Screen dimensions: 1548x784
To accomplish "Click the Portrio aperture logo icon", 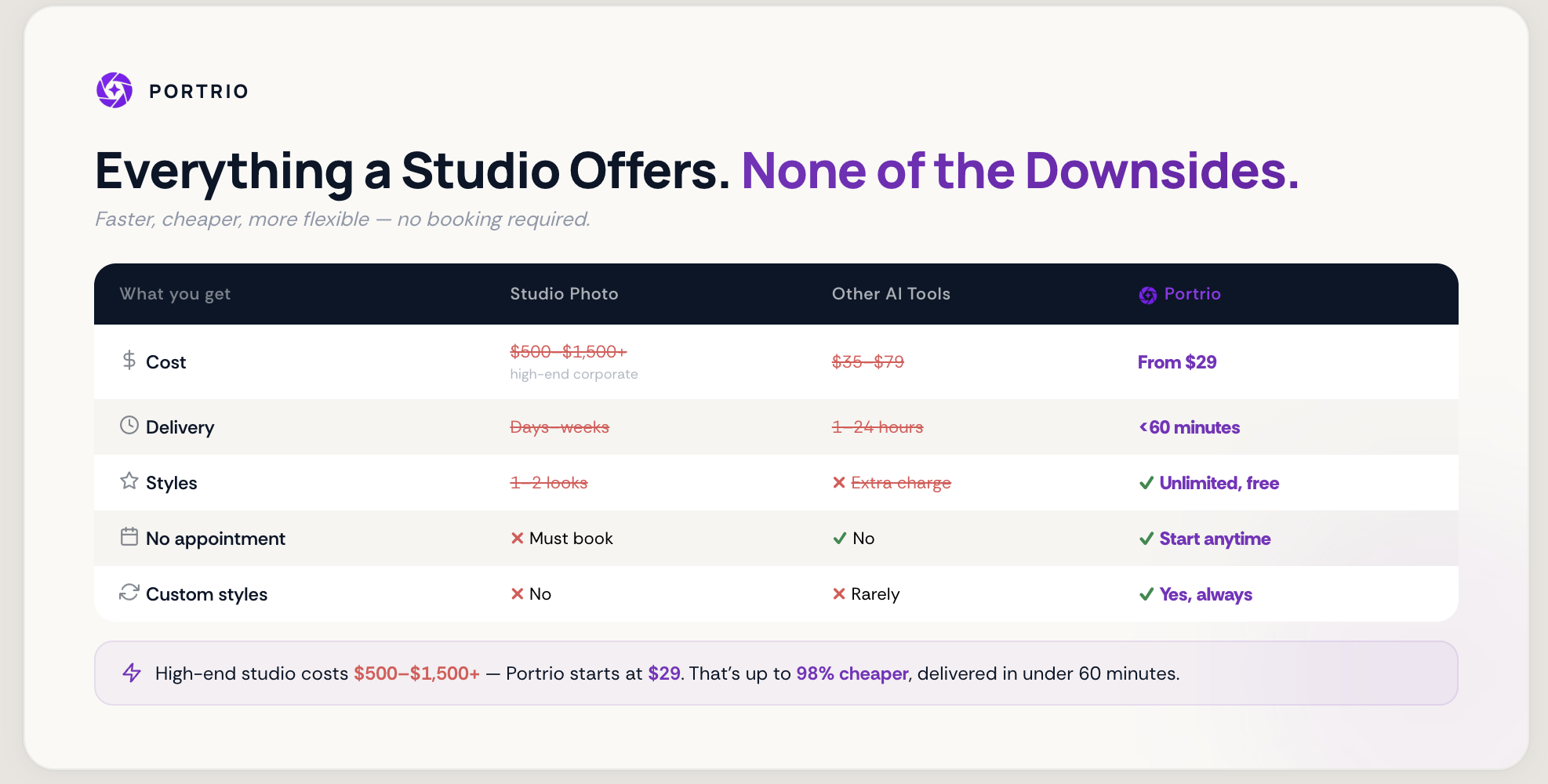I will coord(114,90).
